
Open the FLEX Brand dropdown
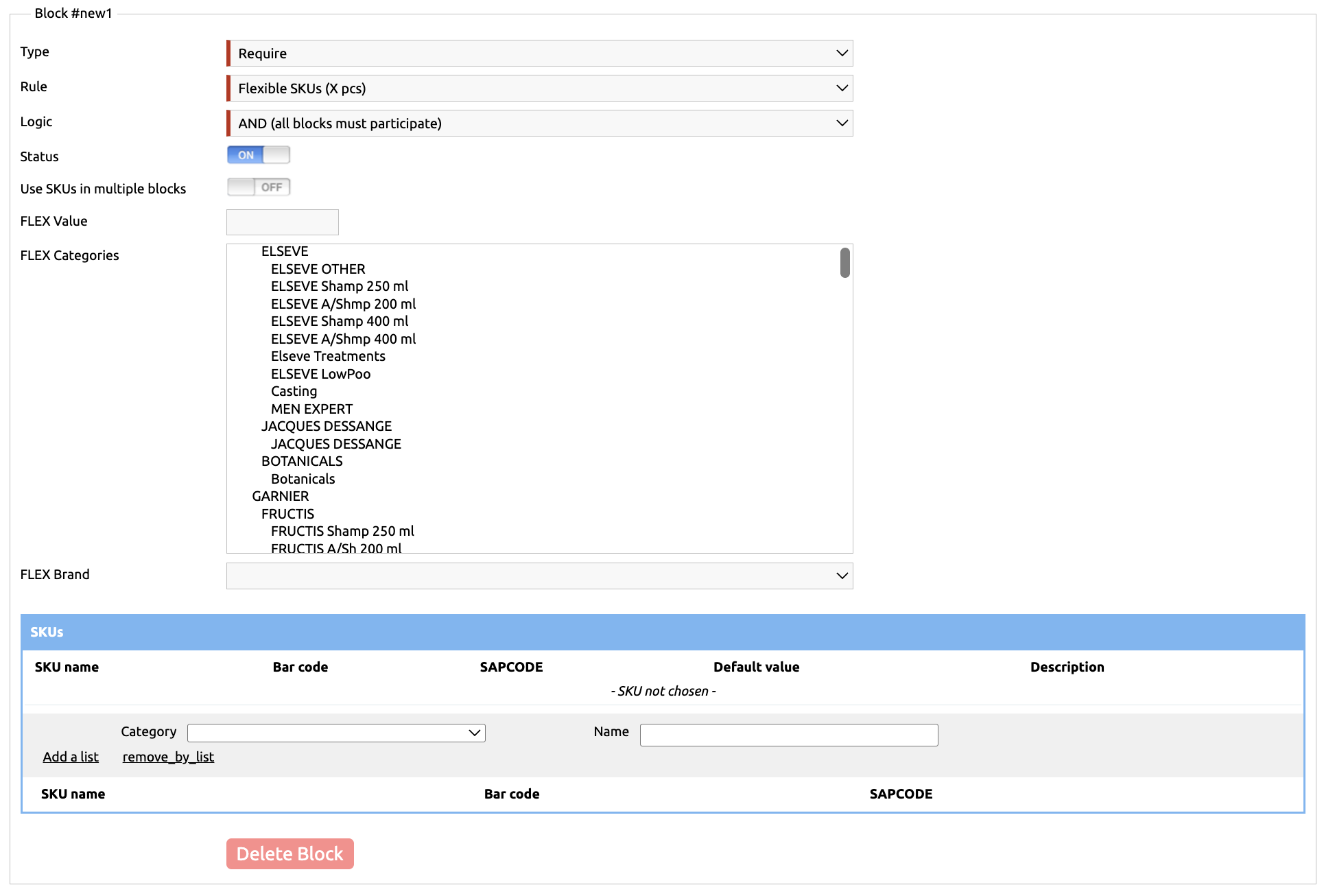coord(539,576)
